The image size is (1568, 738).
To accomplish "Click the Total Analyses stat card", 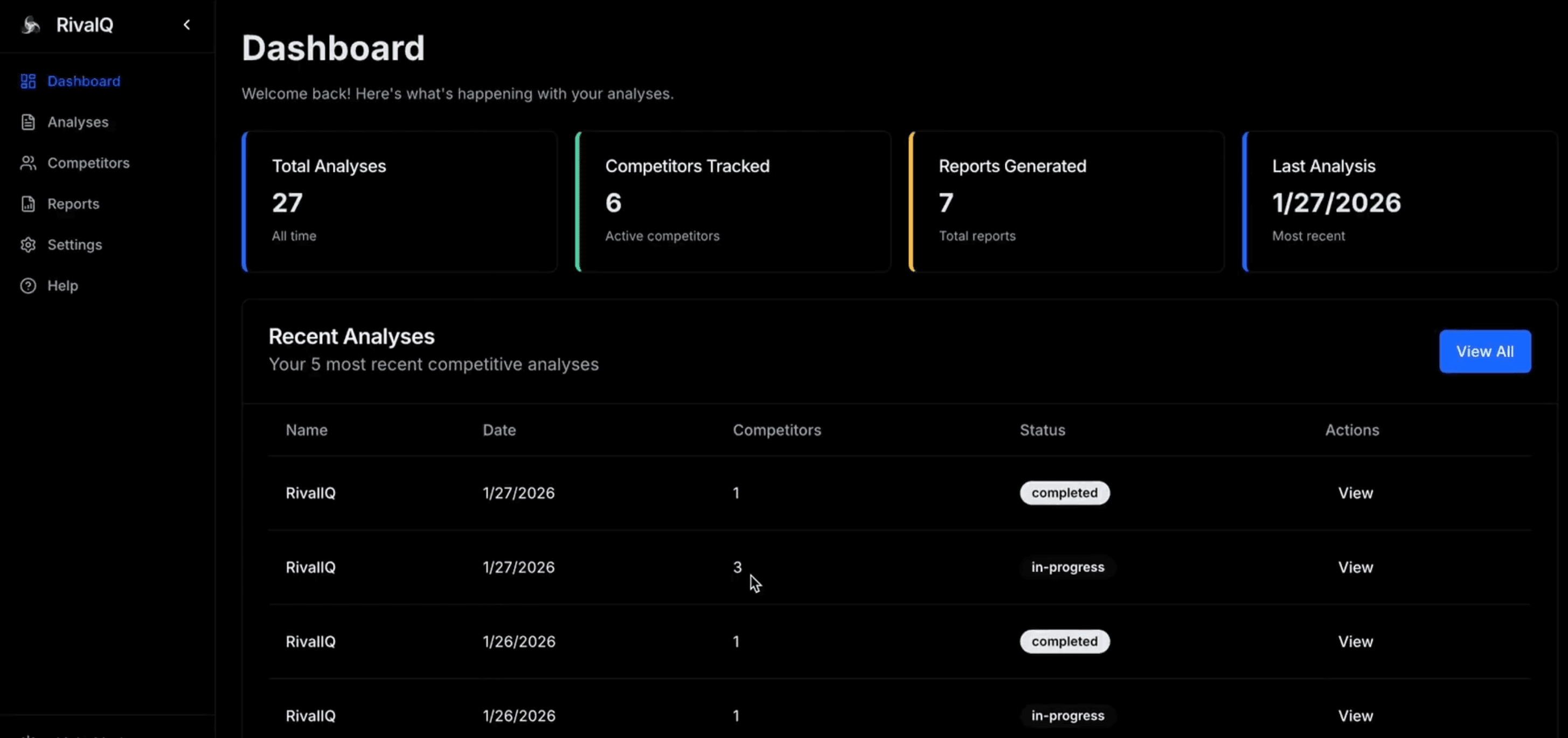I will 399,201.
